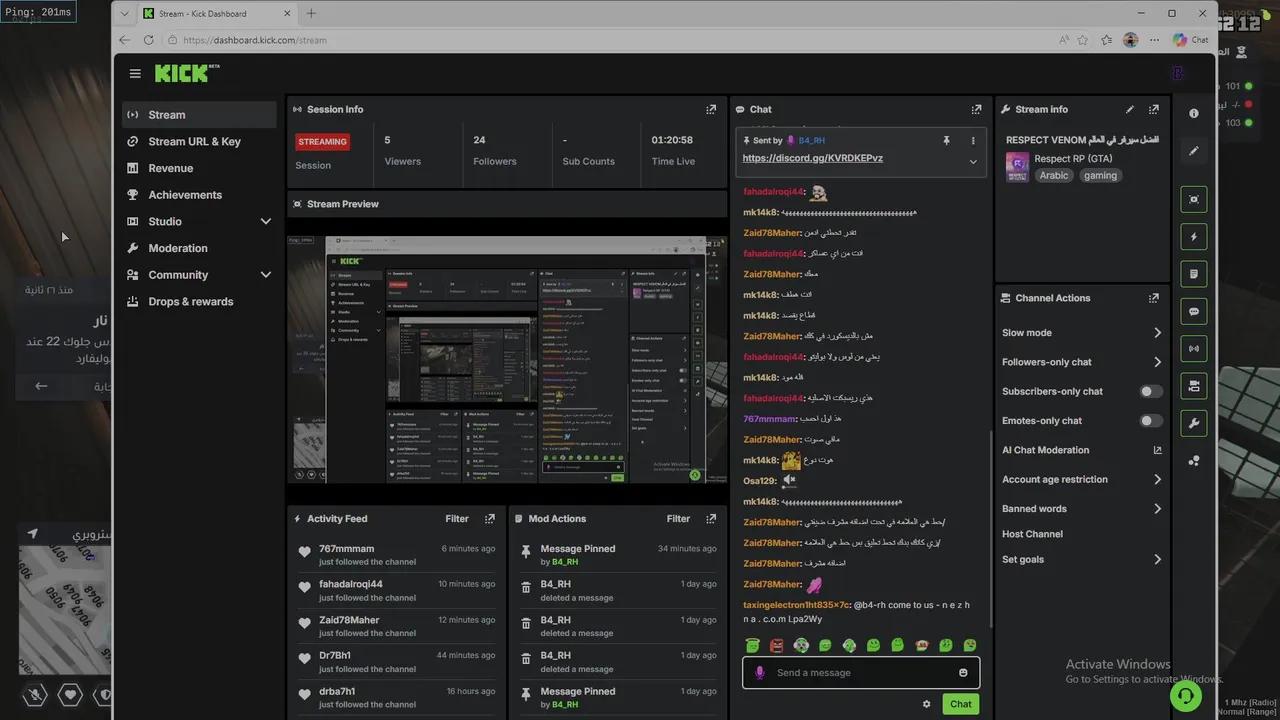Image resolution: width=1280 pixels, height=720 pixels.
Task: Expand the Community sidebar section
Action: [266, 275]
